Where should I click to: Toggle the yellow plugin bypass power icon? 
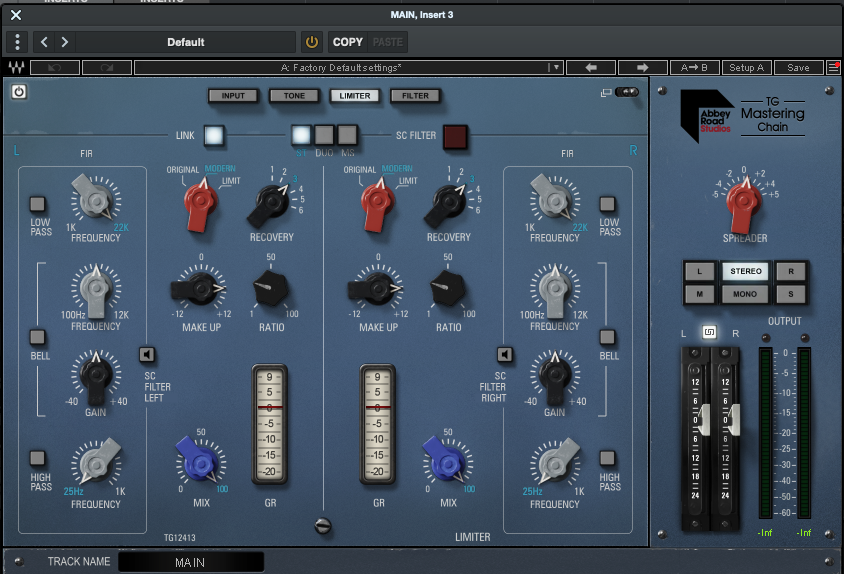(312, 42)
